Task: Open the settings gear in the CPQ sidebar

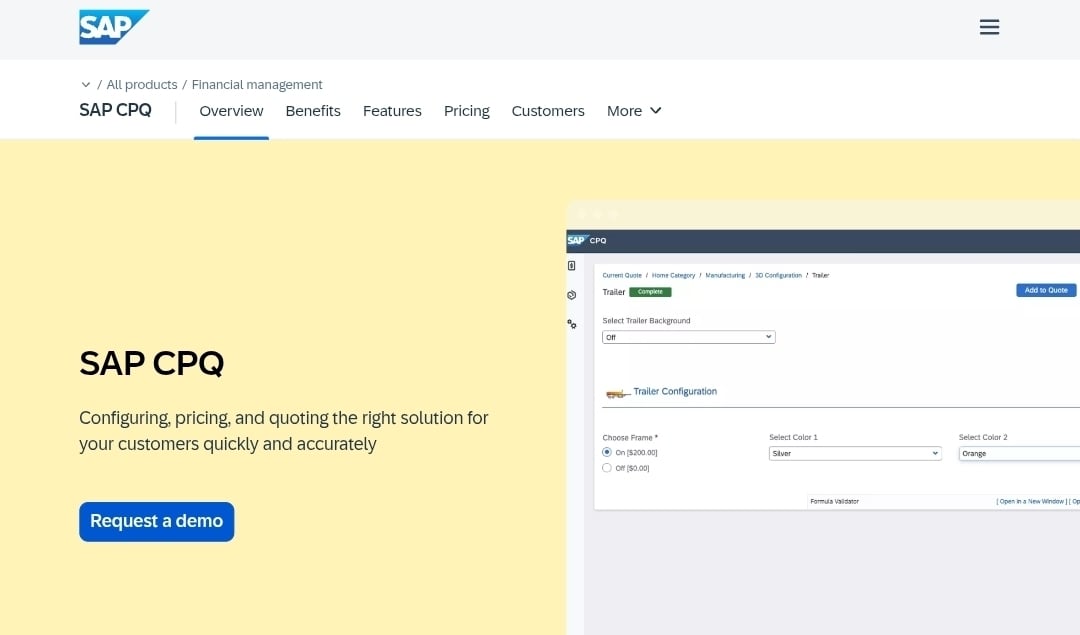Action: coord(571,324)
